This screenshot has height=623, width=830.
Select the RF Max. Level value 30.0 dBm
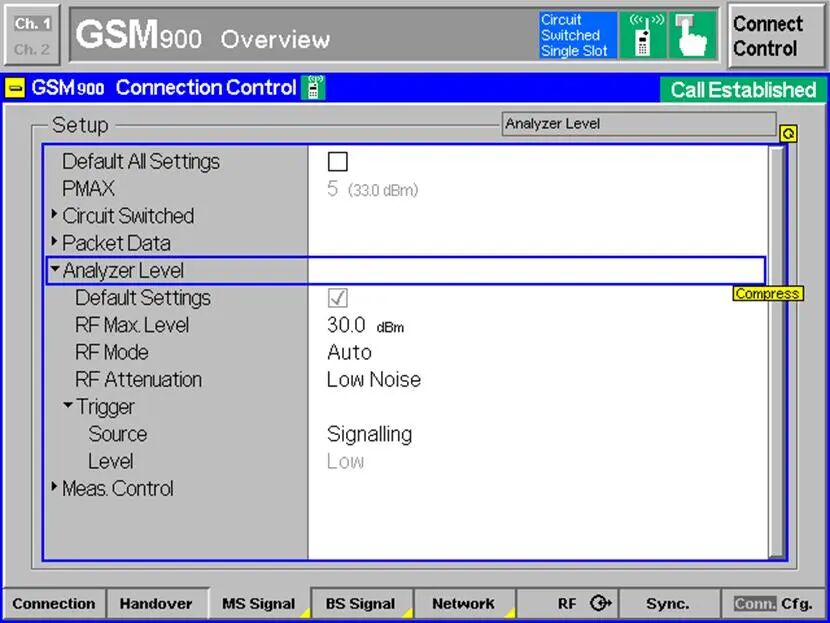(x=365, y=326)
